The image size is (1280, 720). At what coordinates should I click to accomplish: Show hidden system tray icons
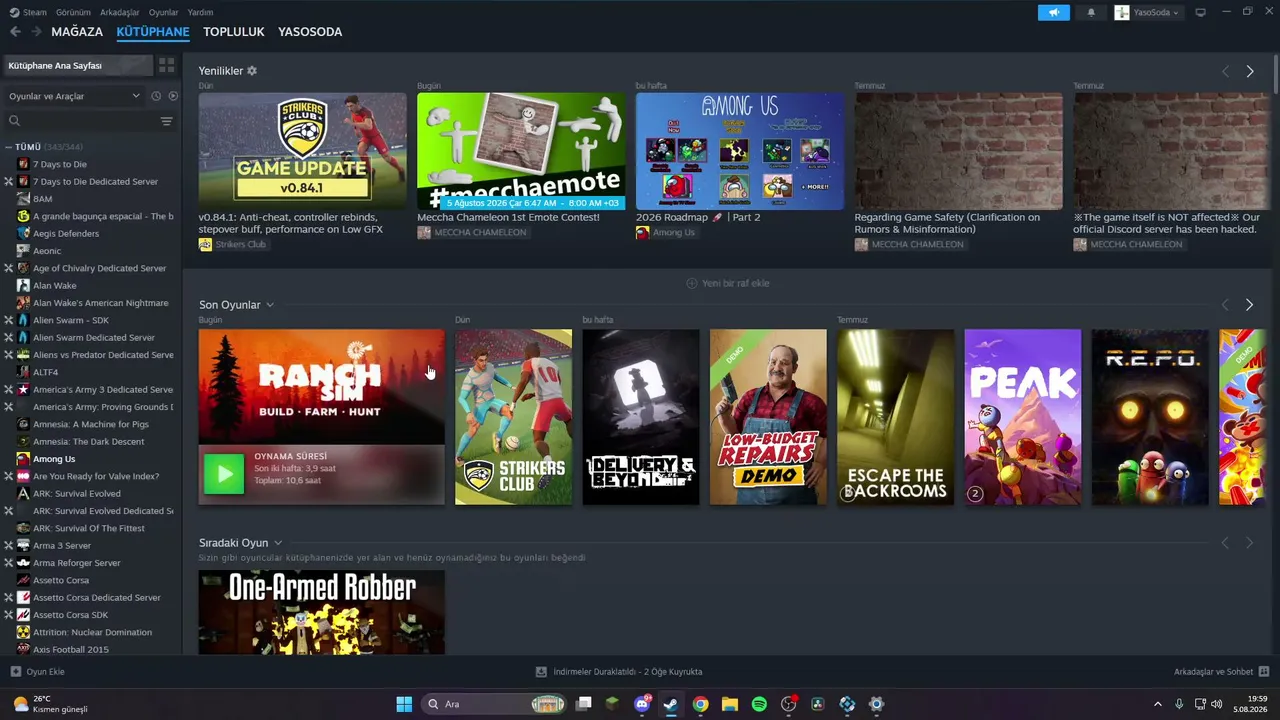(x=1158, y=704)
